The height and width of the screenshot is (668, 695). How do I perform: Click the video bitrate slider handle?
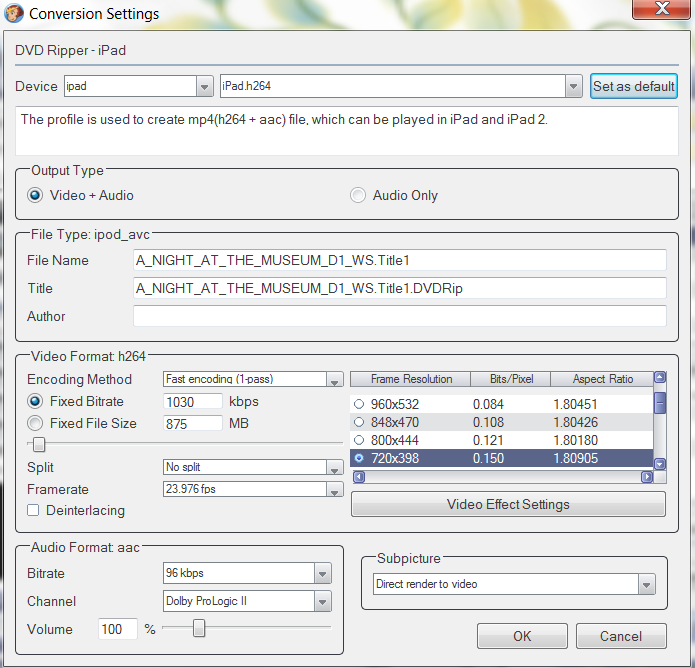(x=39, y=444)
